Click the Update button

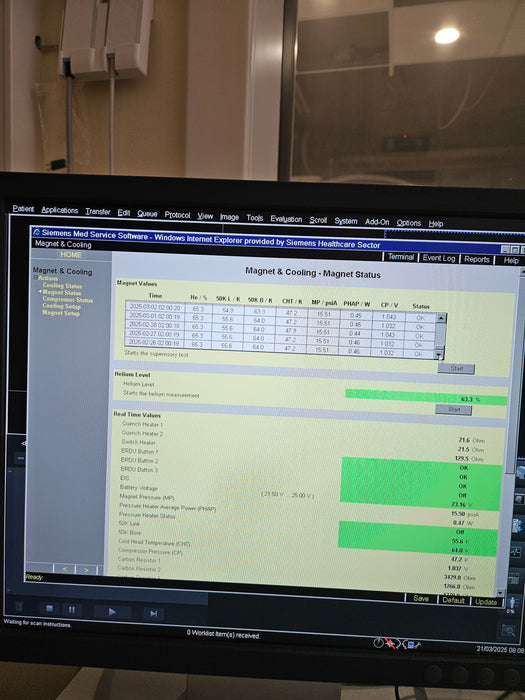coord(486,602)
